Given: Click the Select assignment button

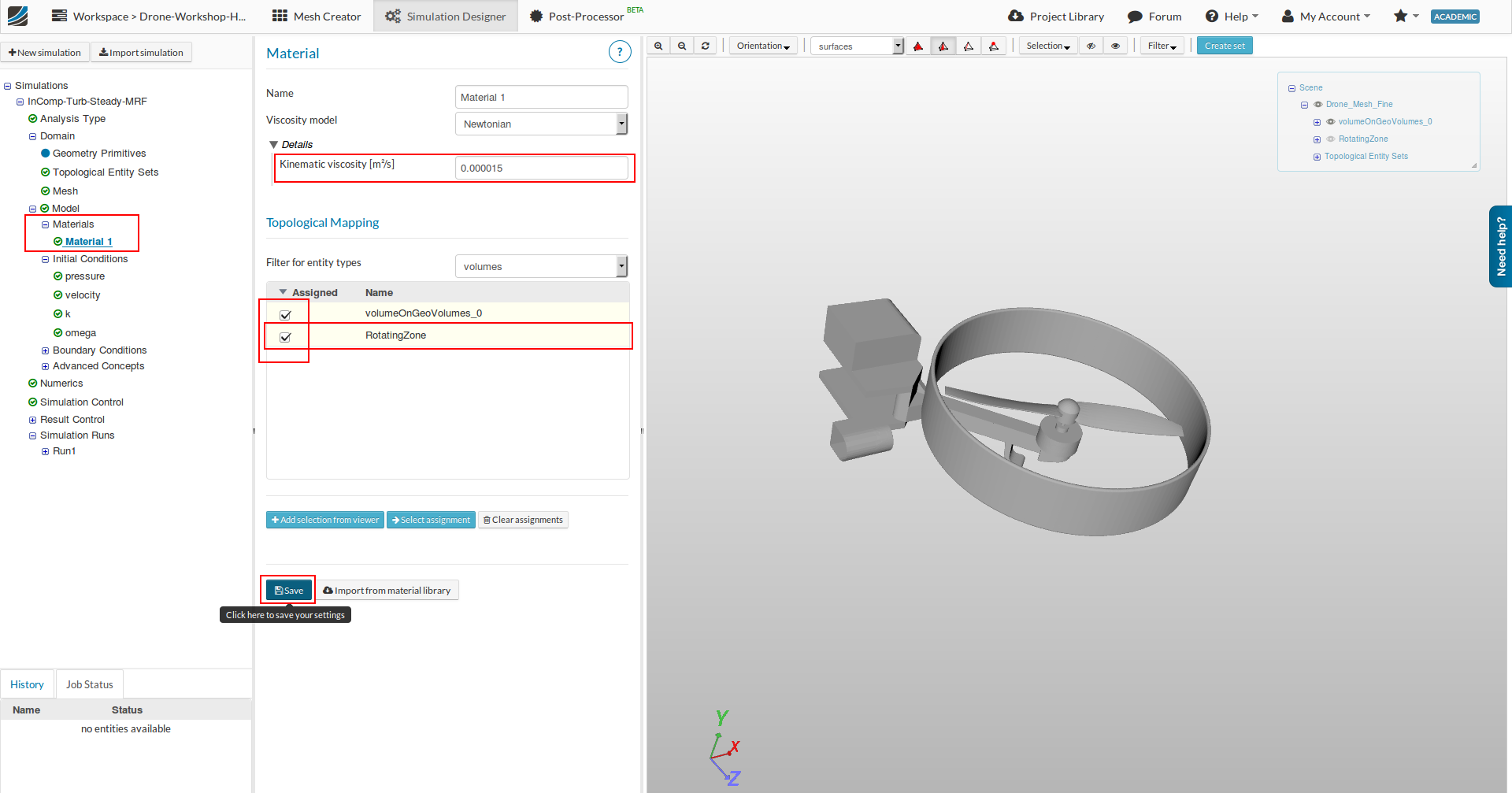Looking at the screenshot, I should tap(431, 520).
